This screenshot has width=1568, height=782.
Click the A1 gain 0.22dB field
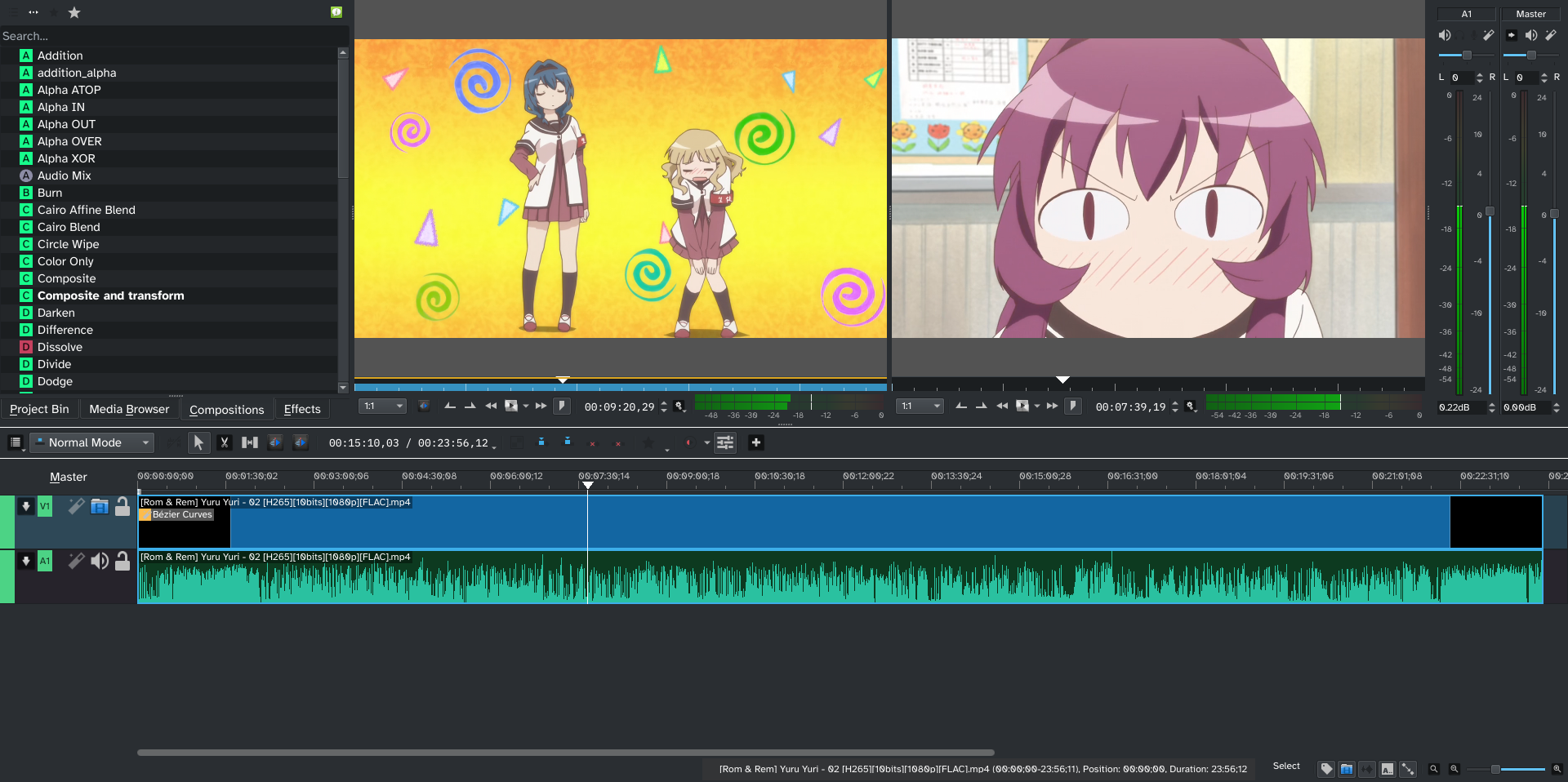tap(1461, 407)
